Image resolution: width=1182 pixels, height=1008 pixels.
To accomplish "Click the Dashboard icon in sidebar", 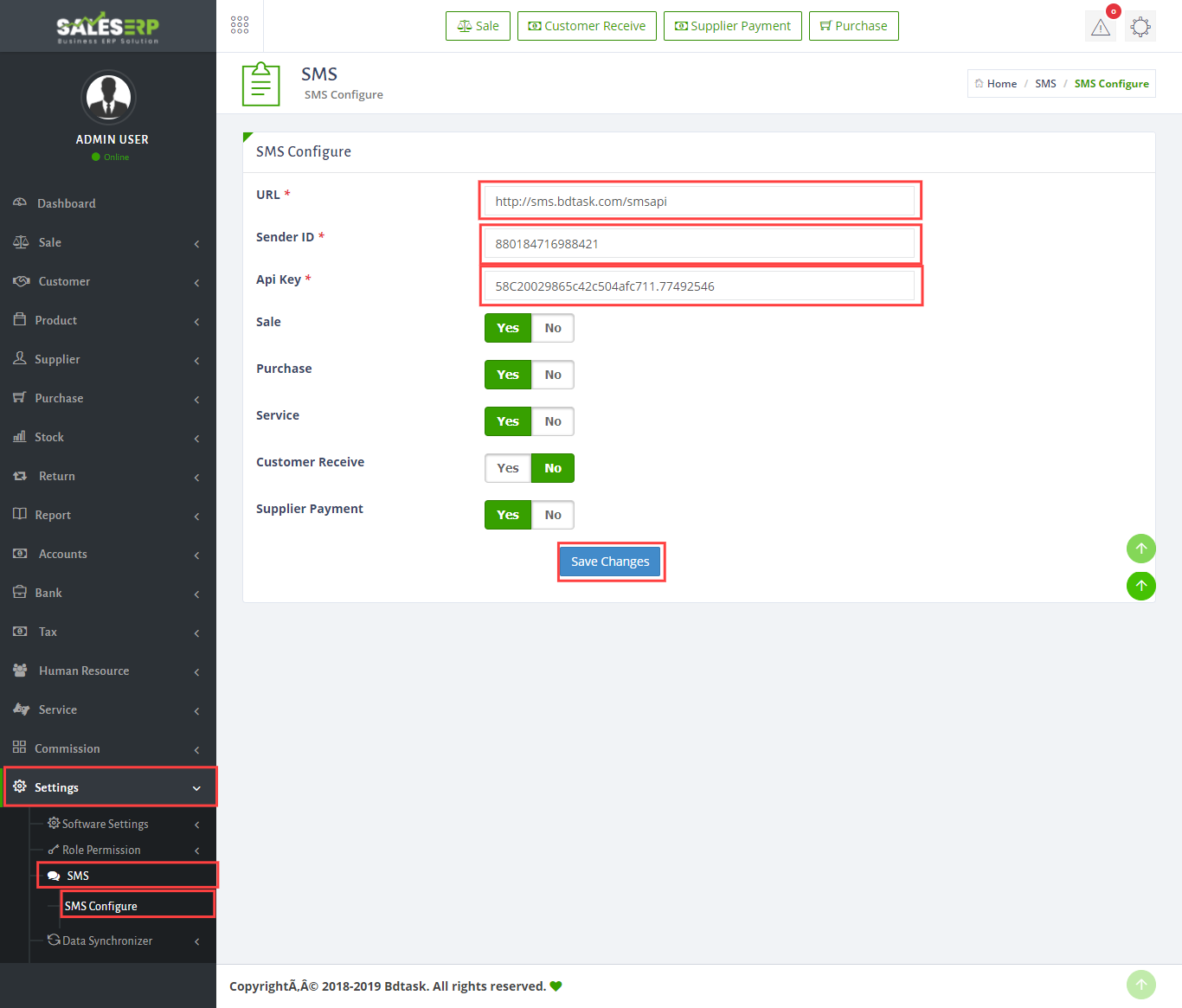I will coord(20,202).
